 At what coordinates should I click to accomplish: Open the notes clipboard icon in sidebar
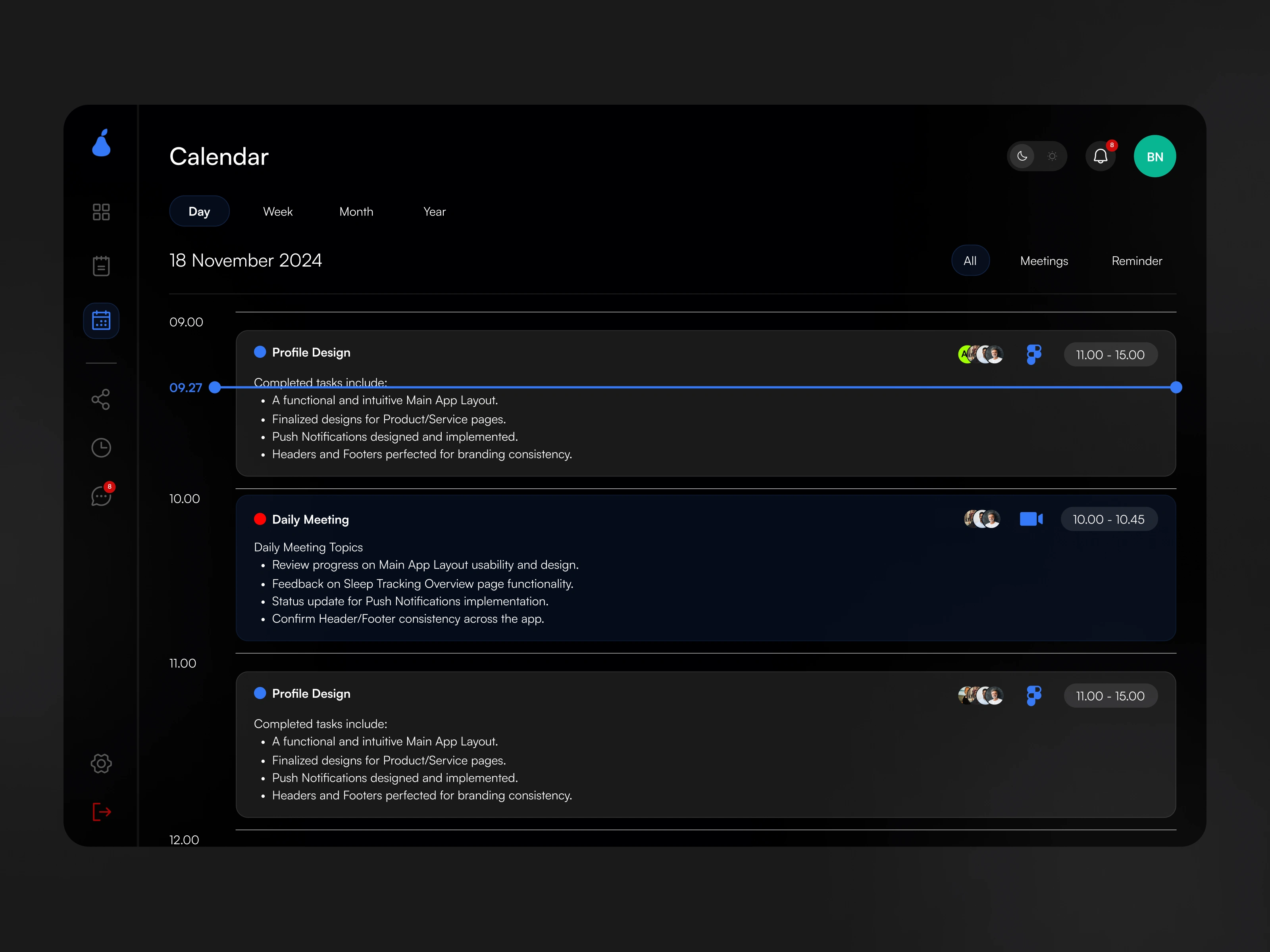pos(101,266)
